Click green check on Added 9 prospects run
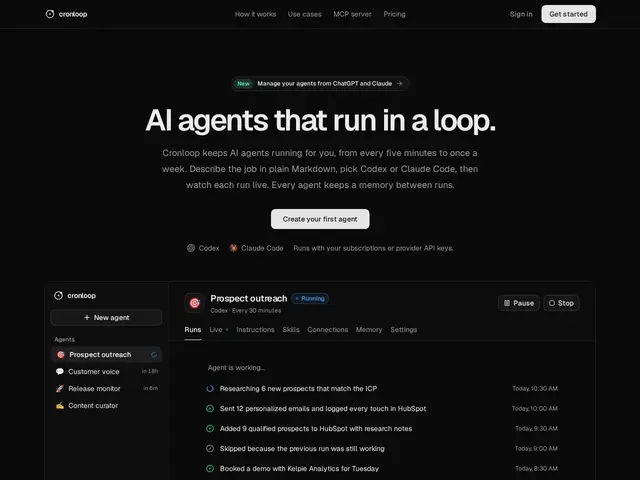 tap(210, 429)
